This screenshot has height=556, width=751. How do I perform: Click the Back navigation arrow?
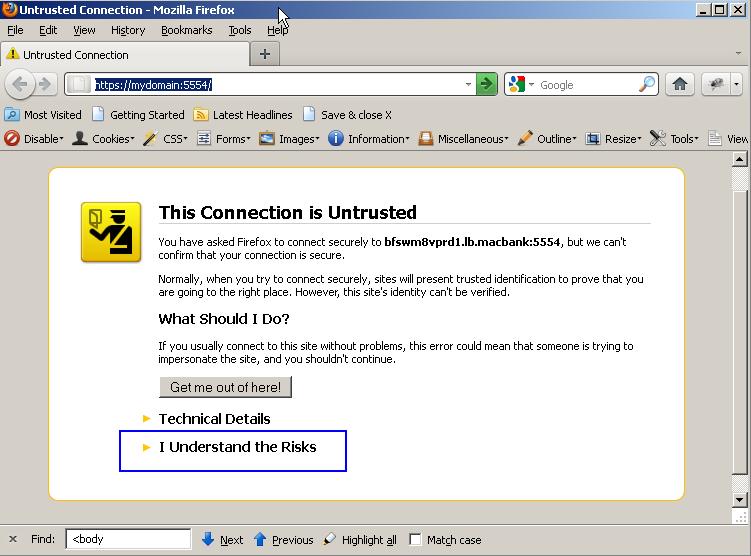point(20,84)
